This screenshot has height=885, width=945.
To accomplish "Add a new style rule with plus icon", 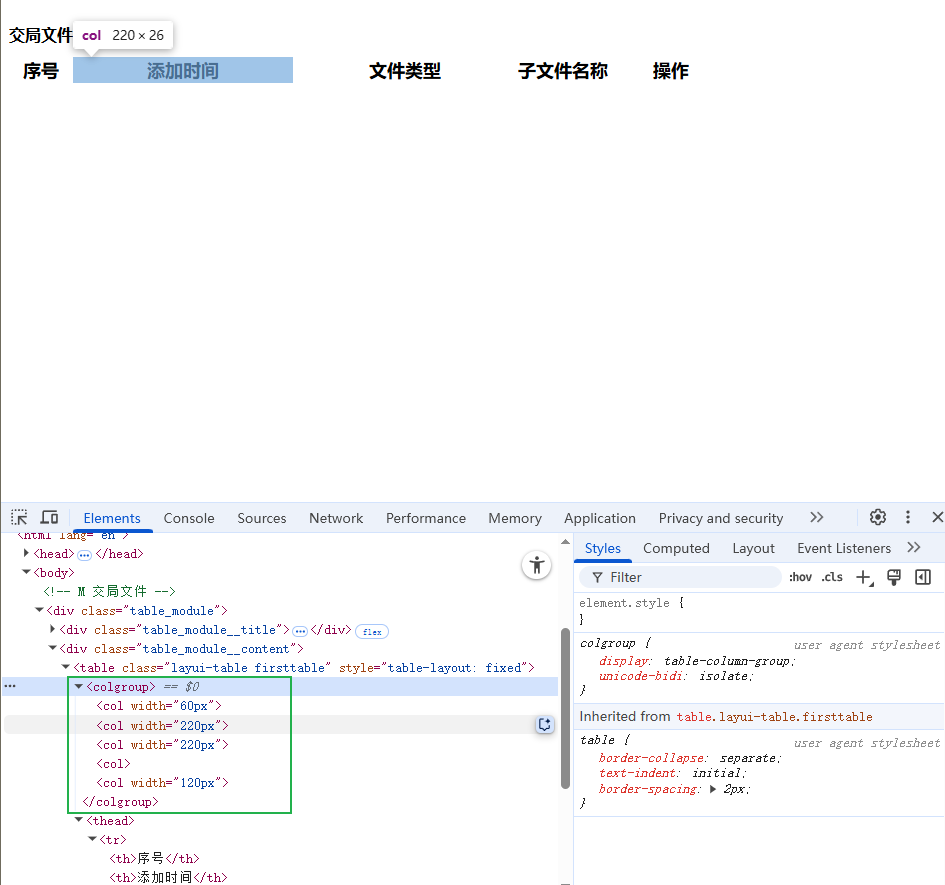I will coord(864,578).
